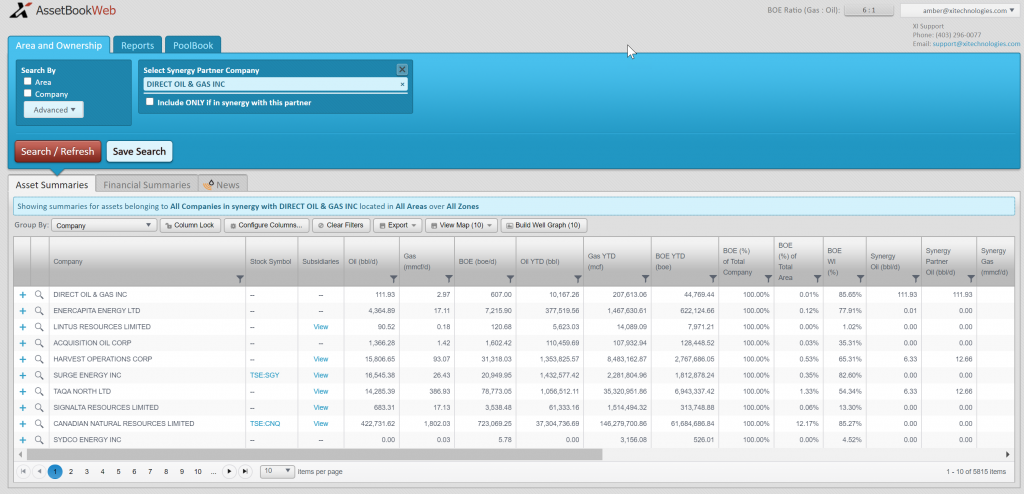This screenshot has width=1024, height=494.
Task: Open the Group By Company dropdown
Action: 103,225
